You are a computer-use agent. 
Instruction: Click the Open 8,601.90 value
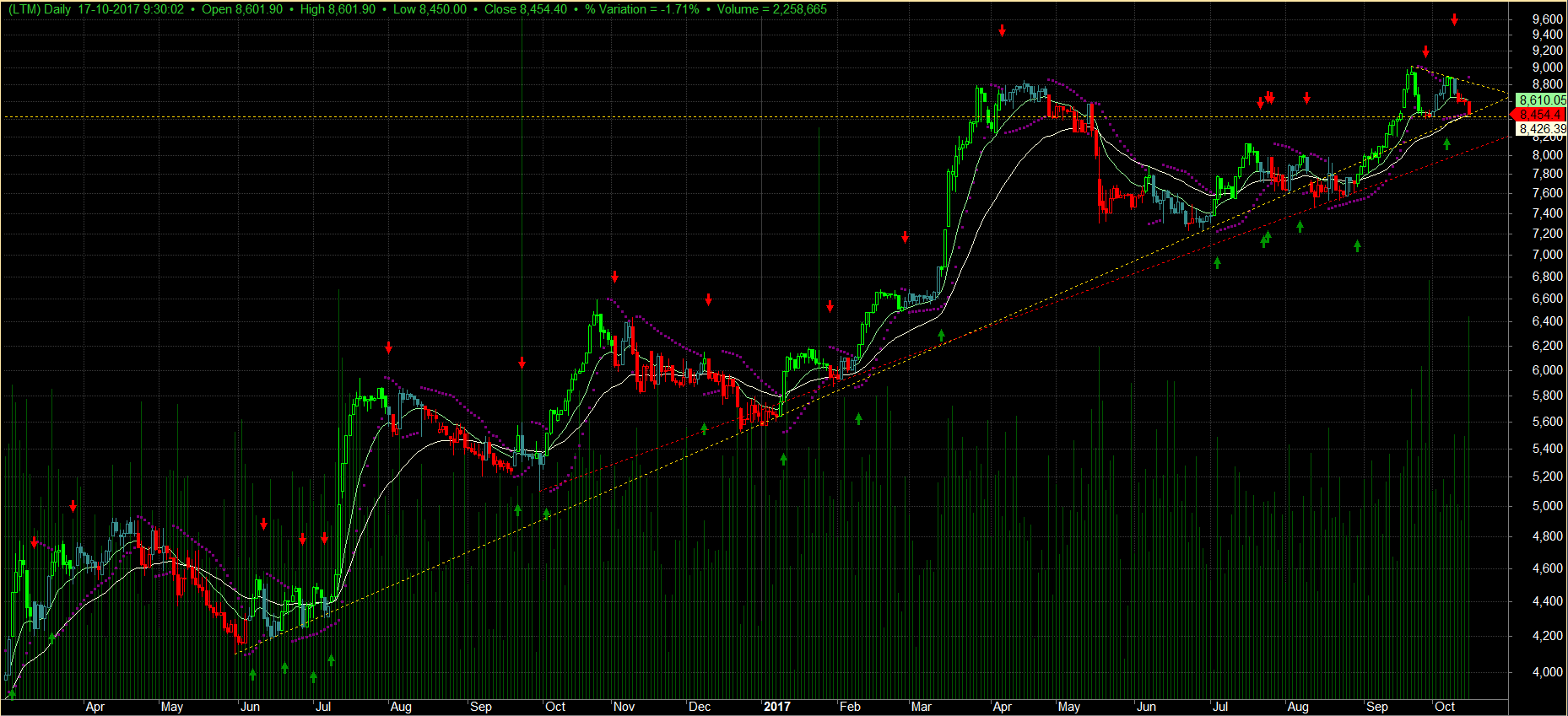[x=242, y=9]
